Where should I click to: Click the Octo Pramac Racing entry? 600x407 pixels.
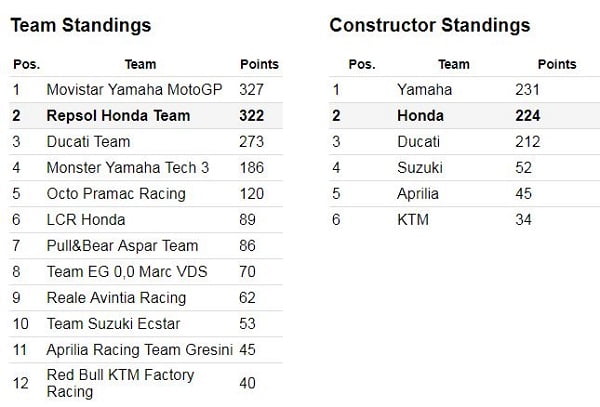[110, 194]
